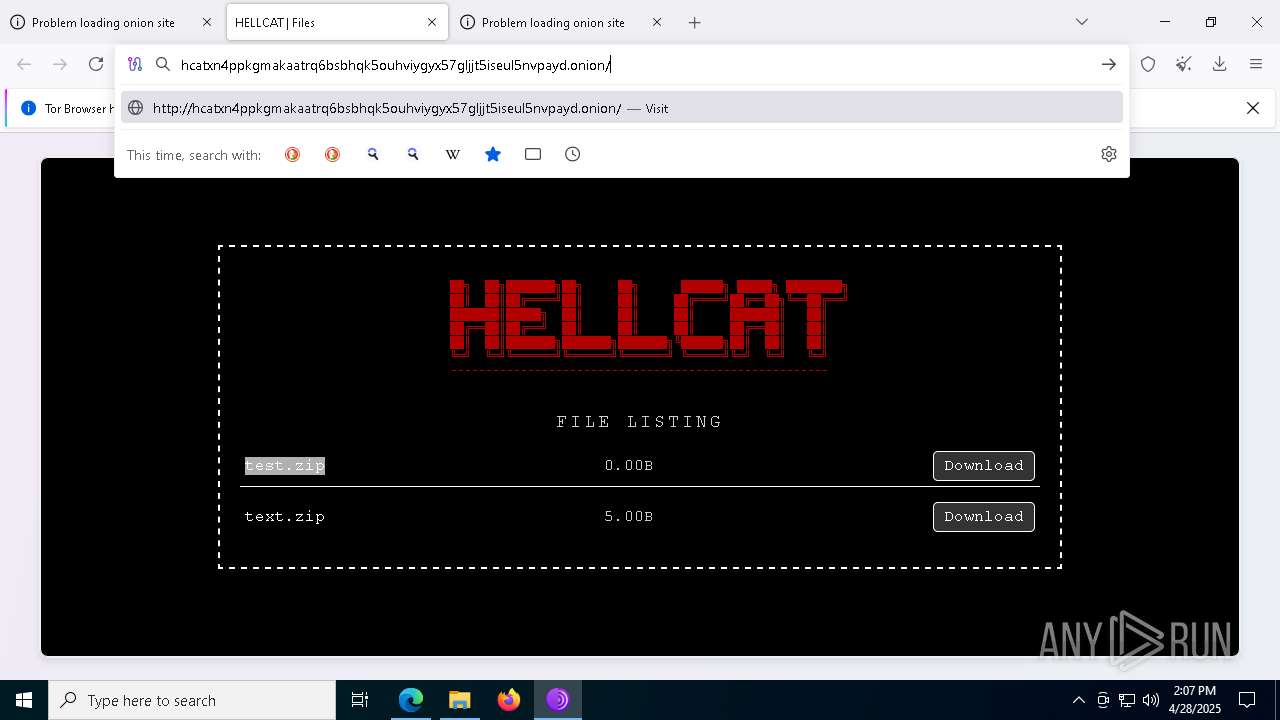Open Firefox from taskbar
This screenshot has width=1280, height=720.
509,700
